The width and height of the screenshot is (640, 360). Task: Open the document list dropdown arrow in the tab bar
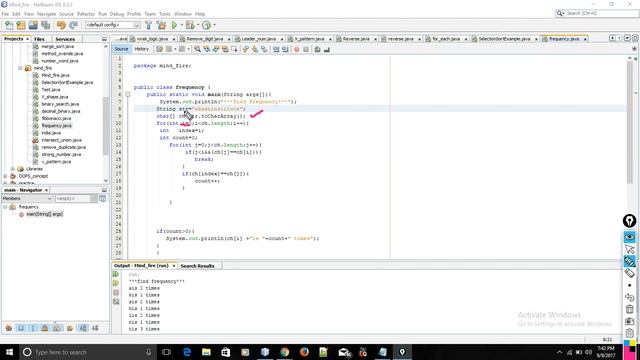627,38
